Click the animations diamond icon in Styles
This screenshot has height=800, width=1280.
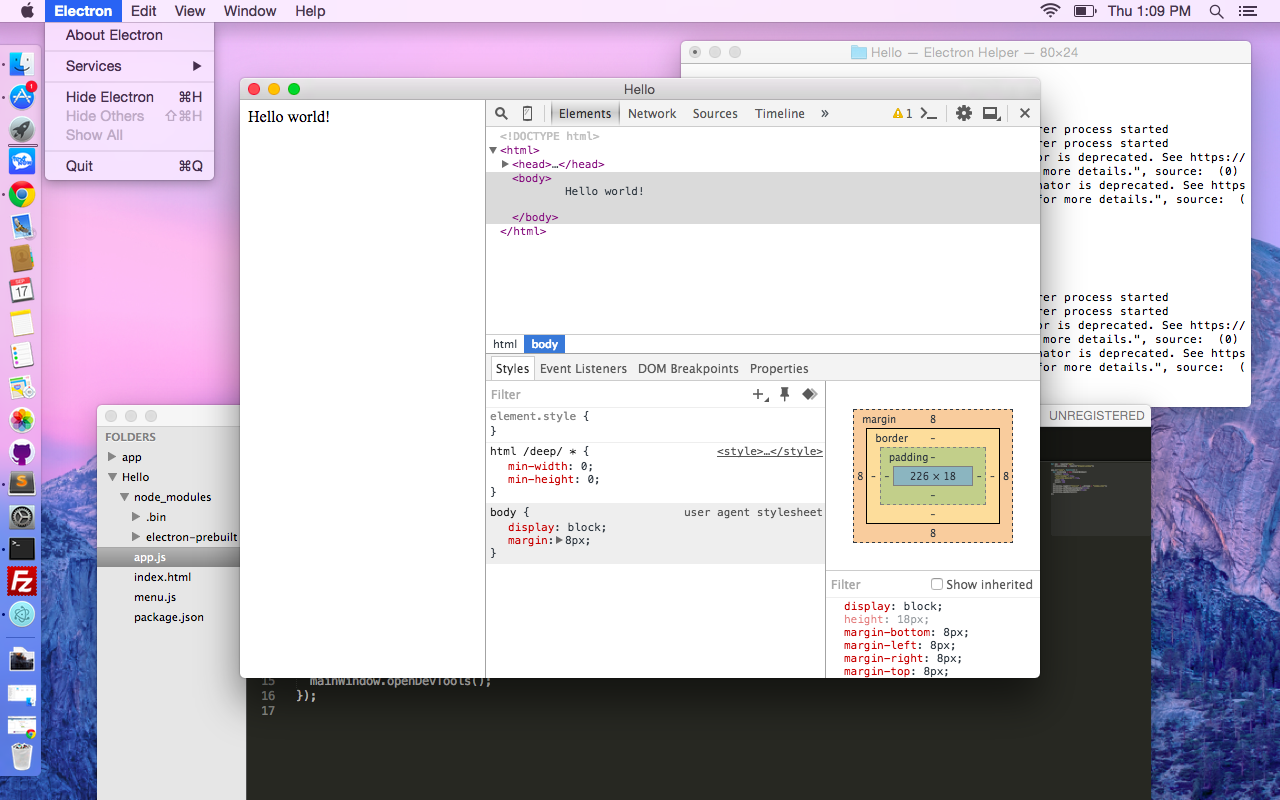[x=810, y=395]
